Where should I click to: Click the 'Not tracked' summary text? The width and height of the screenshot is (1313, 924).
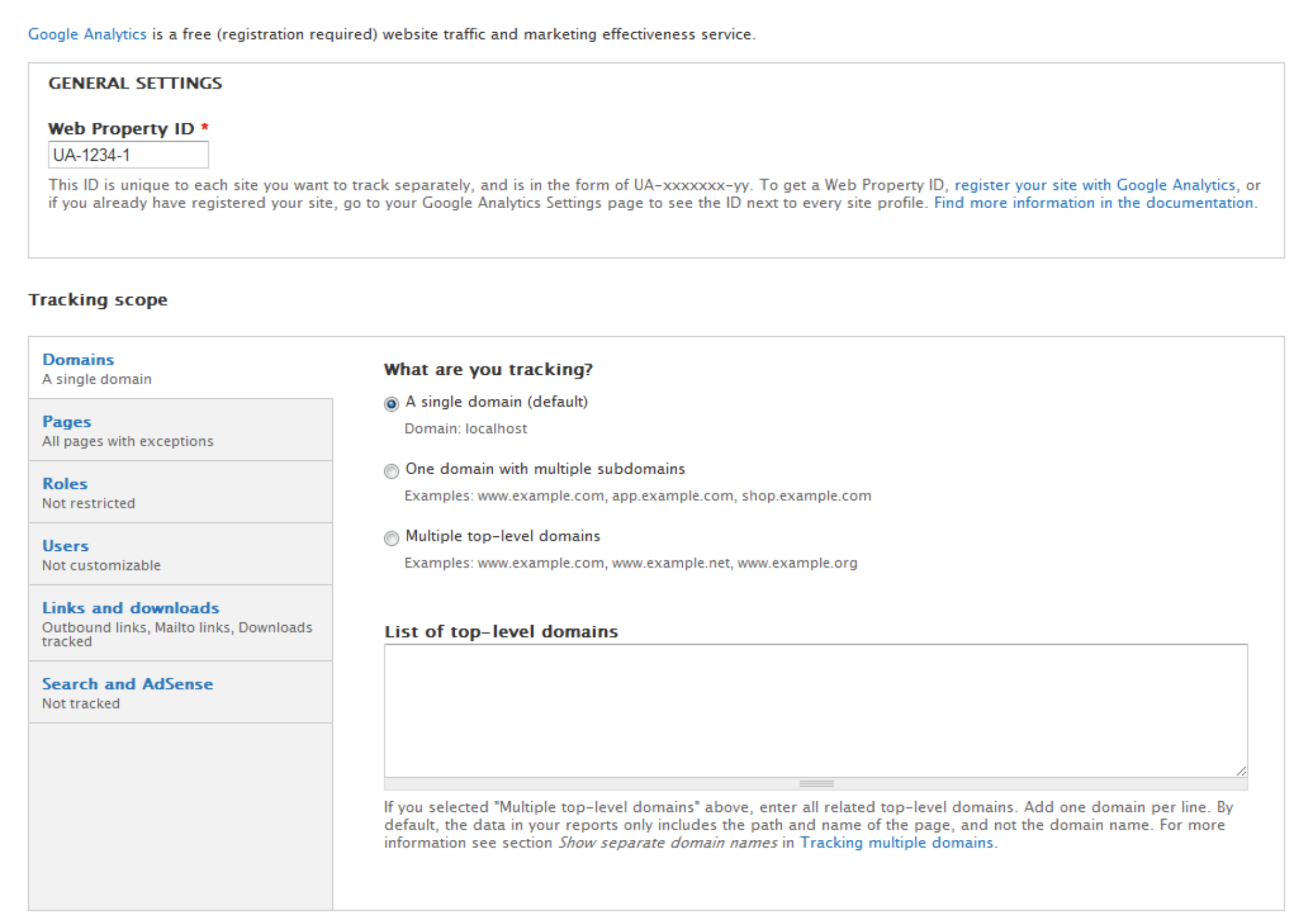point(81,704)
